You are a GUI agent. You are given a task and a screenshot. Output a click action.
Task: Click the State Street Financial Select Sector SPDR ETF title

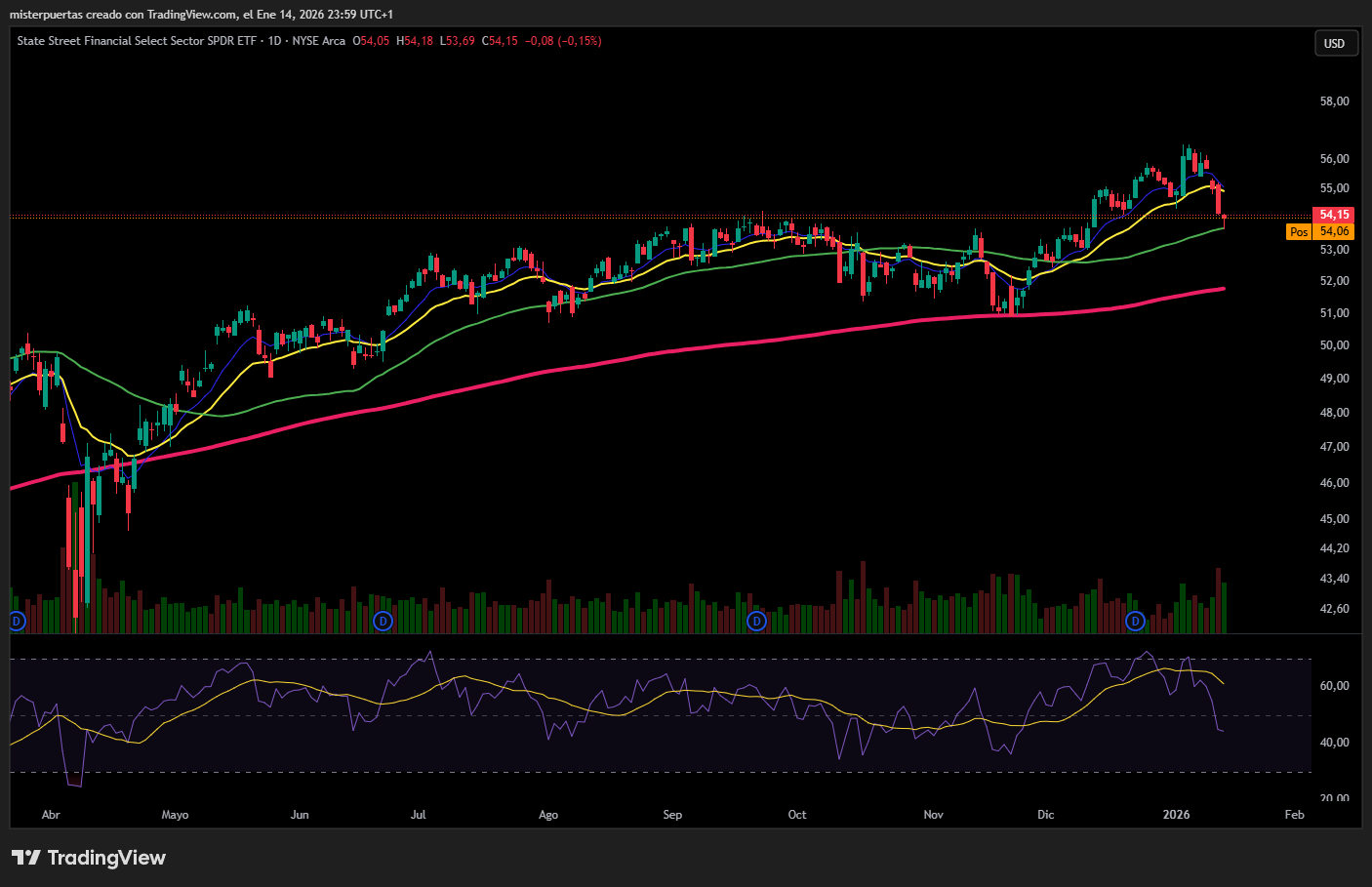[139, 41]
